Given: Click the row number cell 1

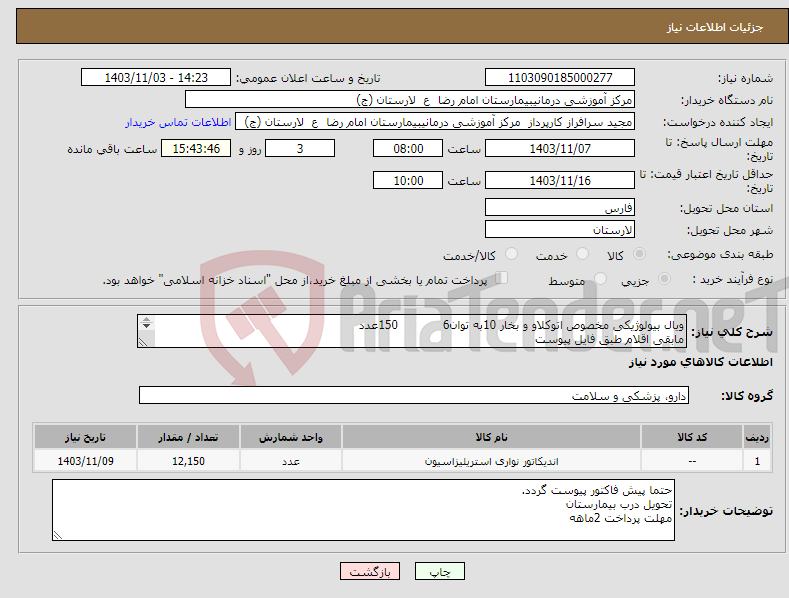Looking at the screenshot, I should click(757, 461).
